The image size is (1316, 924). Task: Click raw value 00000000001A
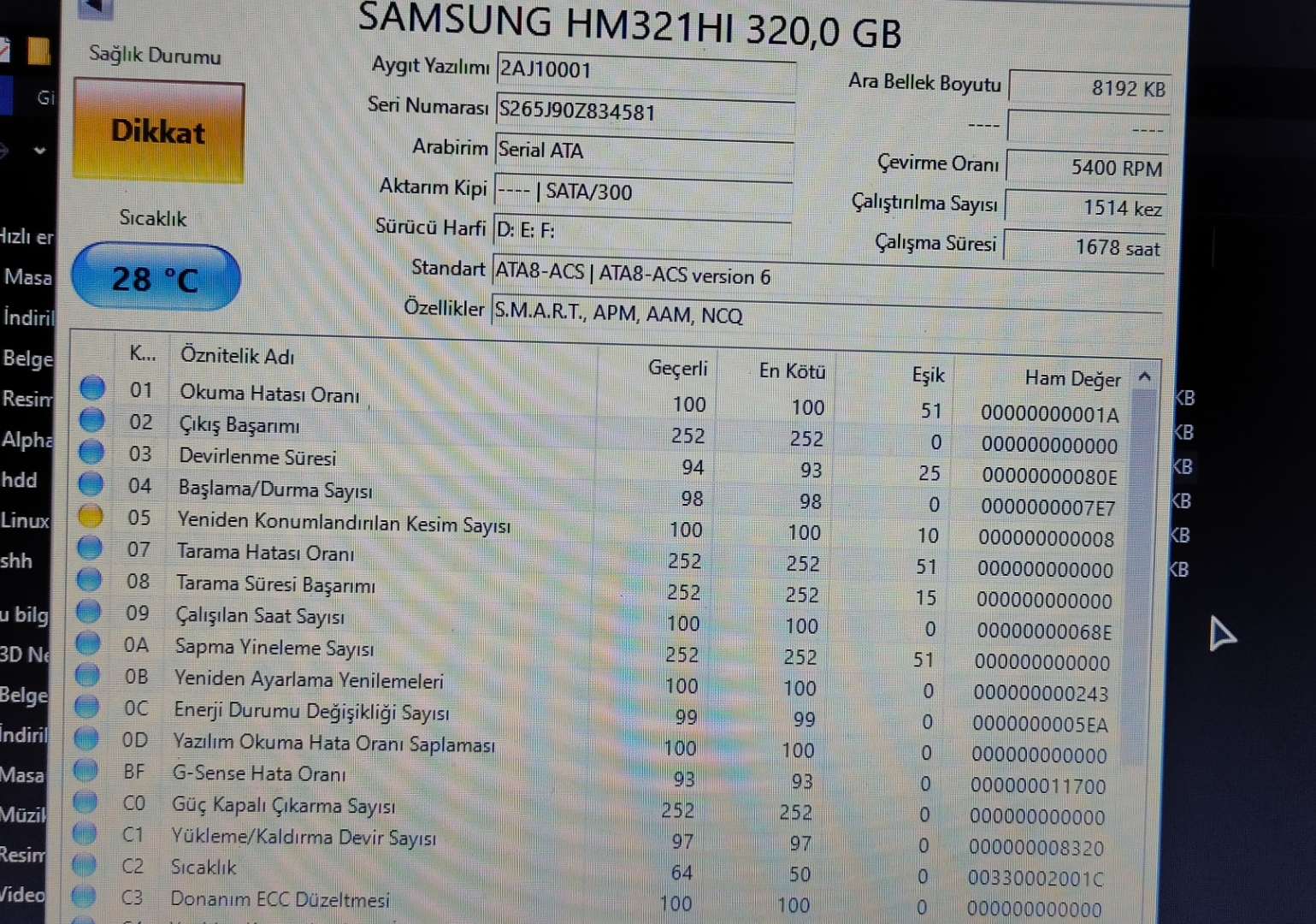1049,414
